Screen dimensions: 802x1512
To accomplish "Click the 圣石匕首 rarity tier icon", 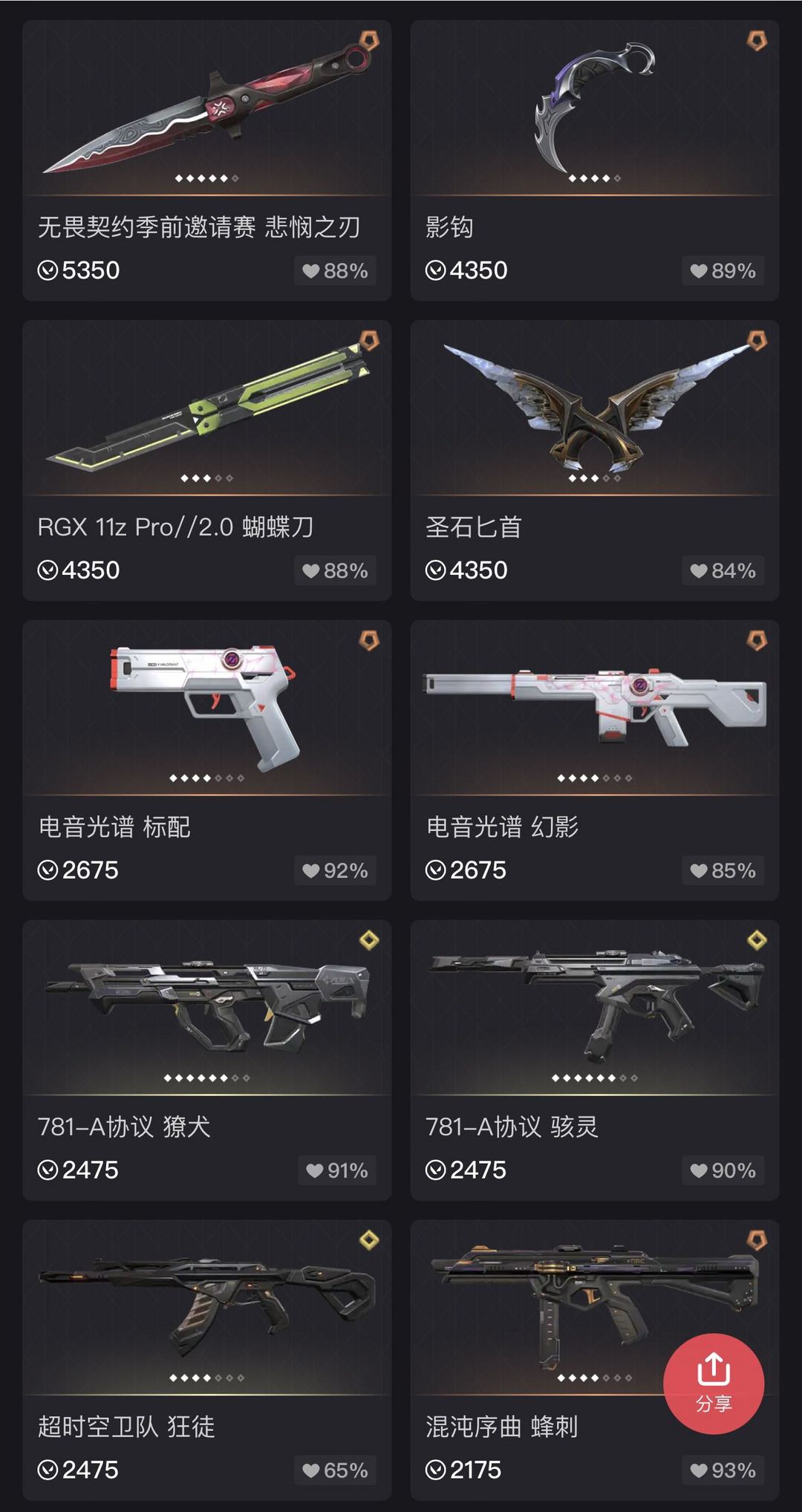I will click(x=757, y=341).
